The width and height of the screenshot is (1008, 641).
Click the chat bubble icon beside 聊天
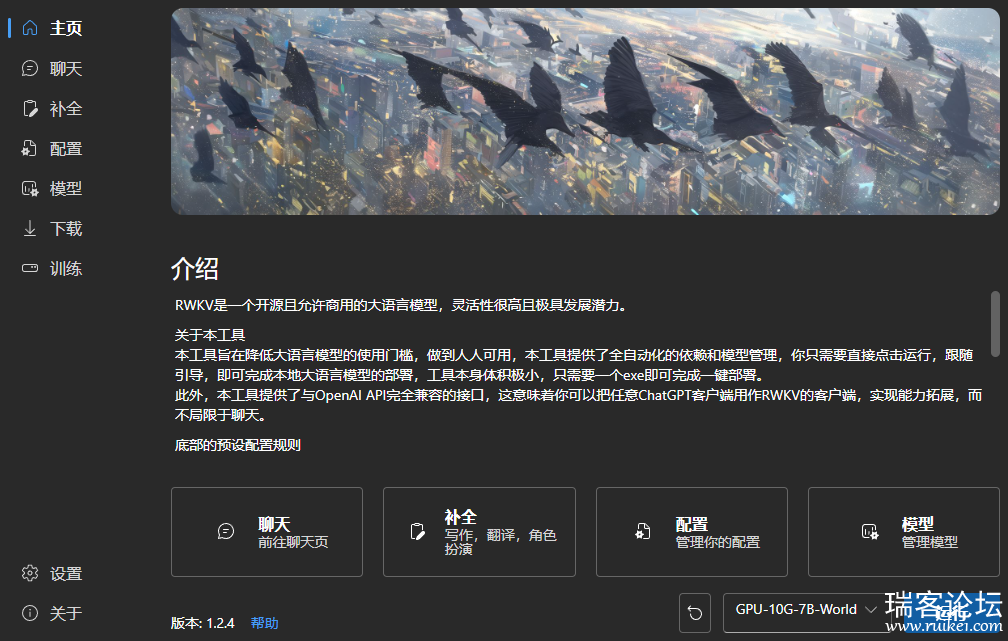(30, 68)
